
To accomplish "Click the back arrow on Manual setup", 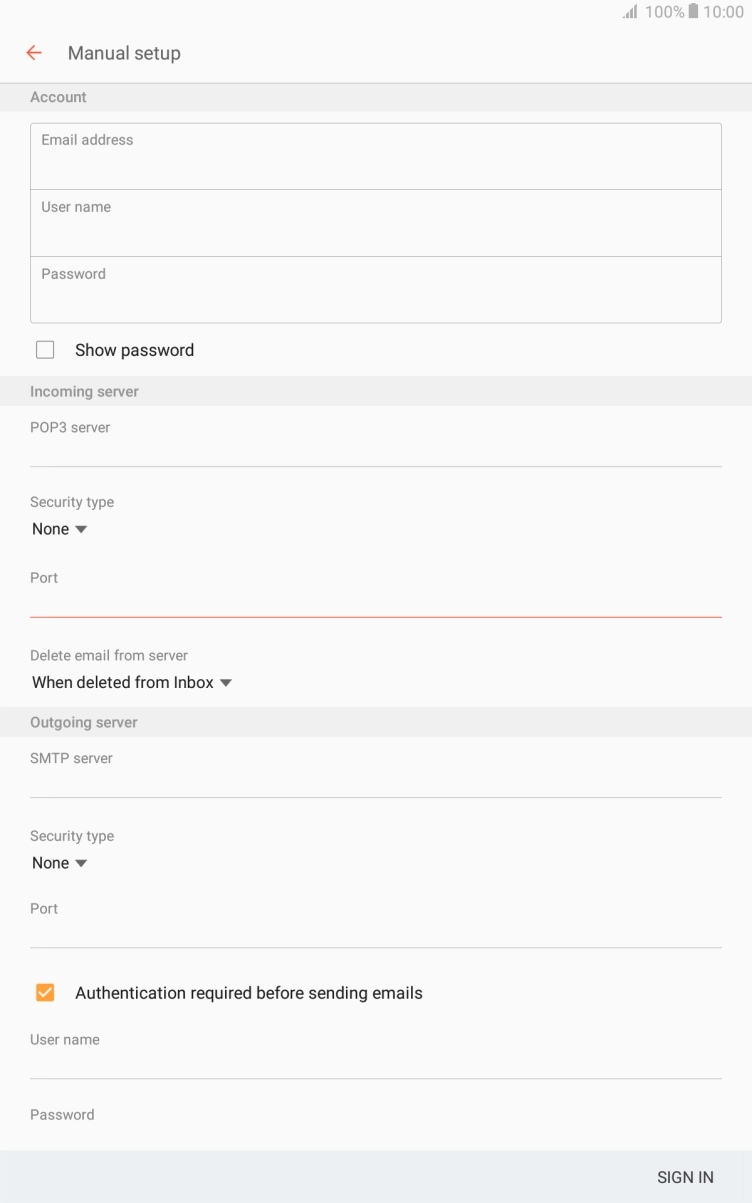I will pos(34,52).
